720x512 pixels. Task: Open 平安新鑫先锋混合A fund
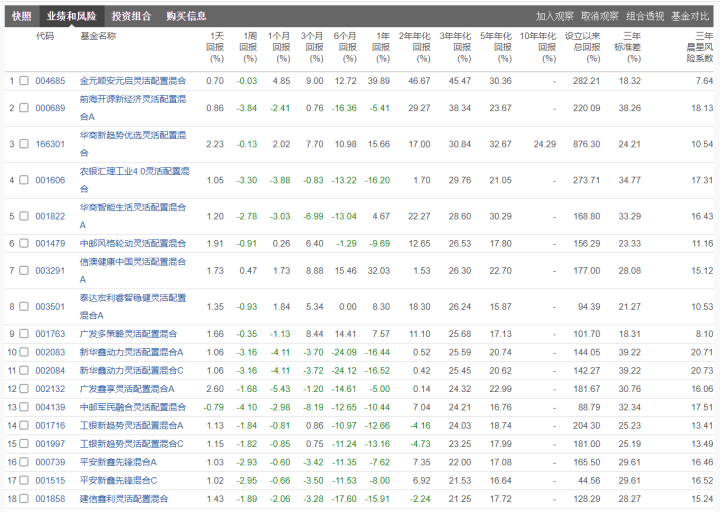[118, 462]
